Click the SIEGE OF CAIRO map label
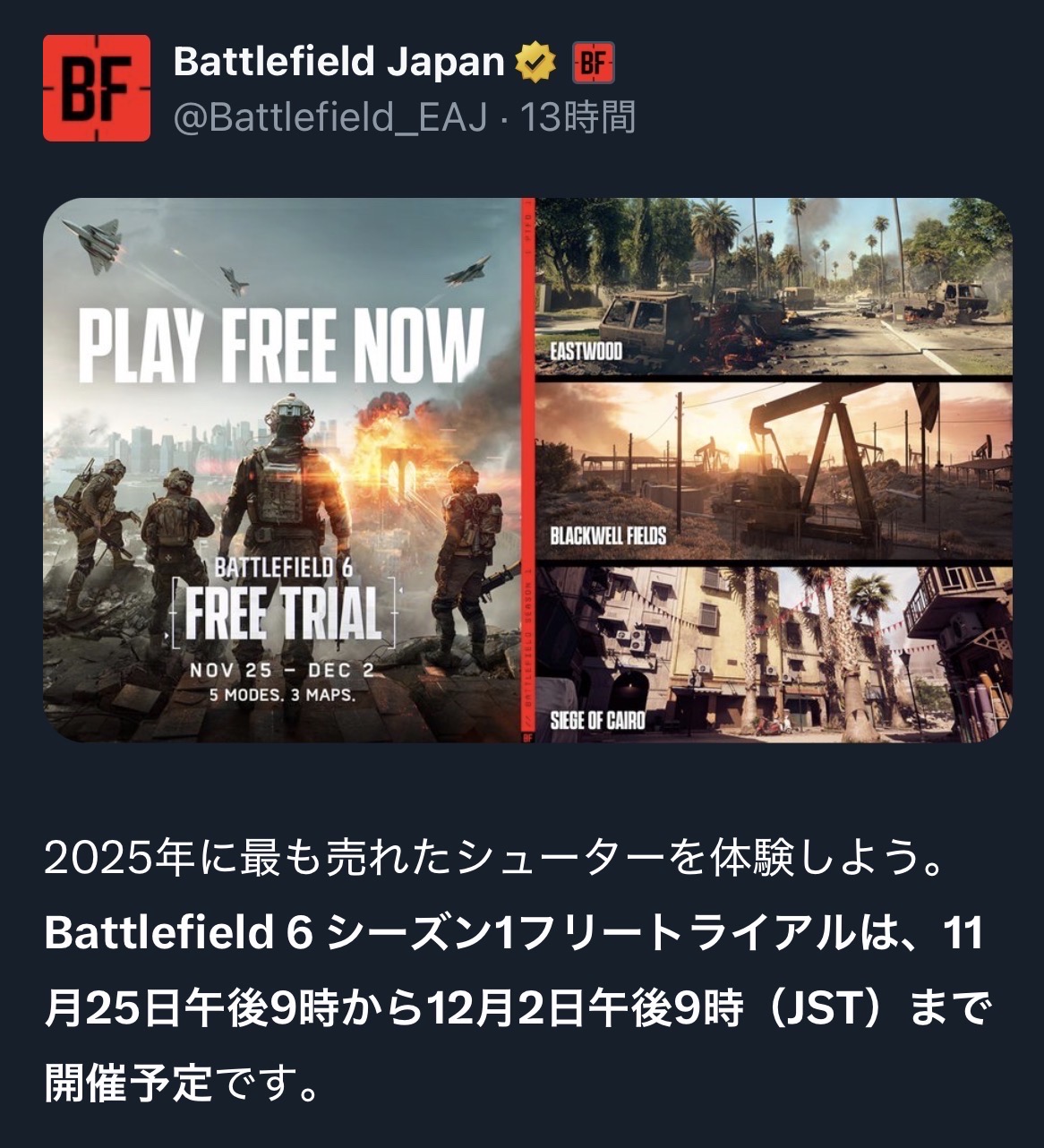1044x1148 pixels. tap(597, 719)
